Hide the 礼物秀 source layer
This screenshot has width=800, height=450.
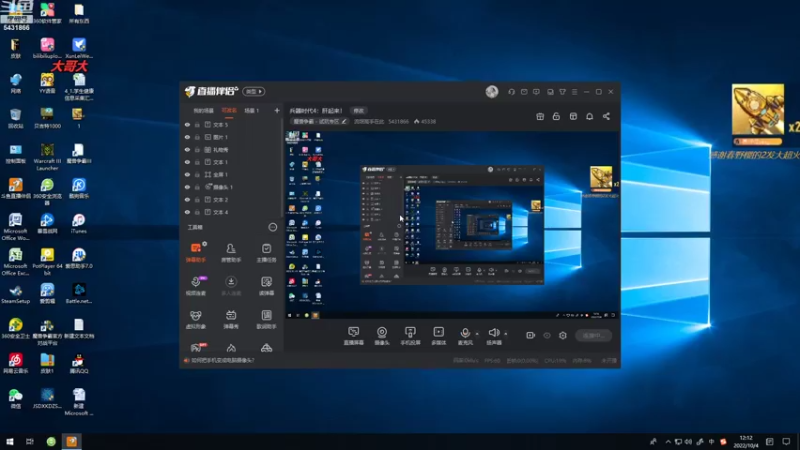(187, 150)
